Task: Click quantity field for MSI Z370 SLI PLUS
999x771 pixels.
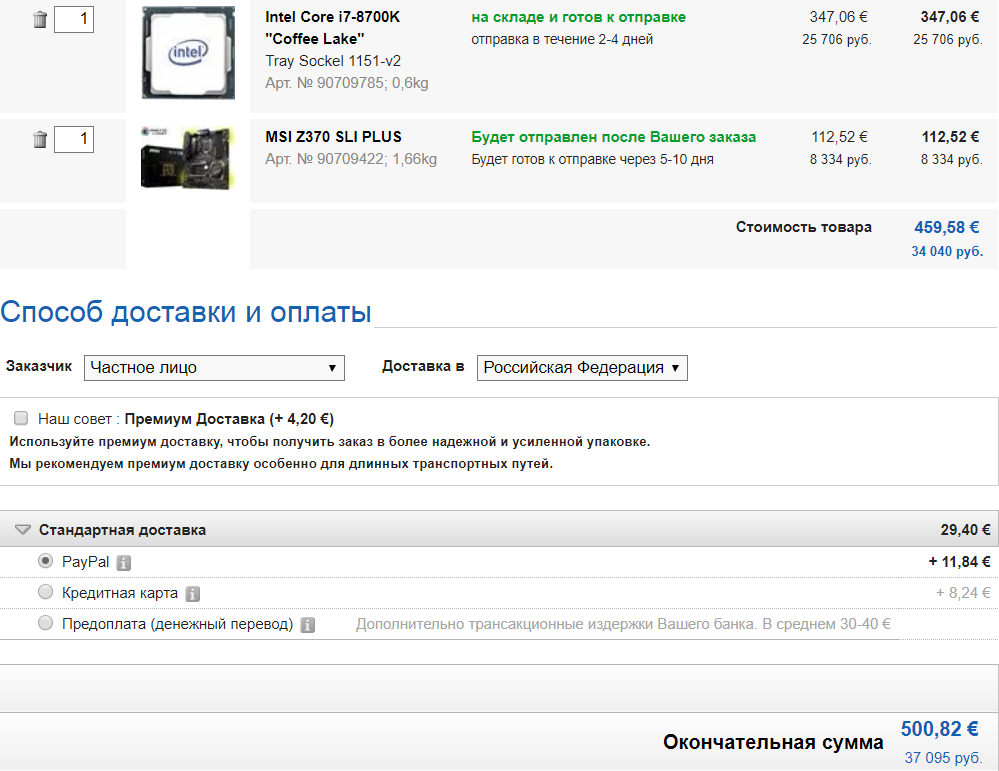Action: point(74,140)
